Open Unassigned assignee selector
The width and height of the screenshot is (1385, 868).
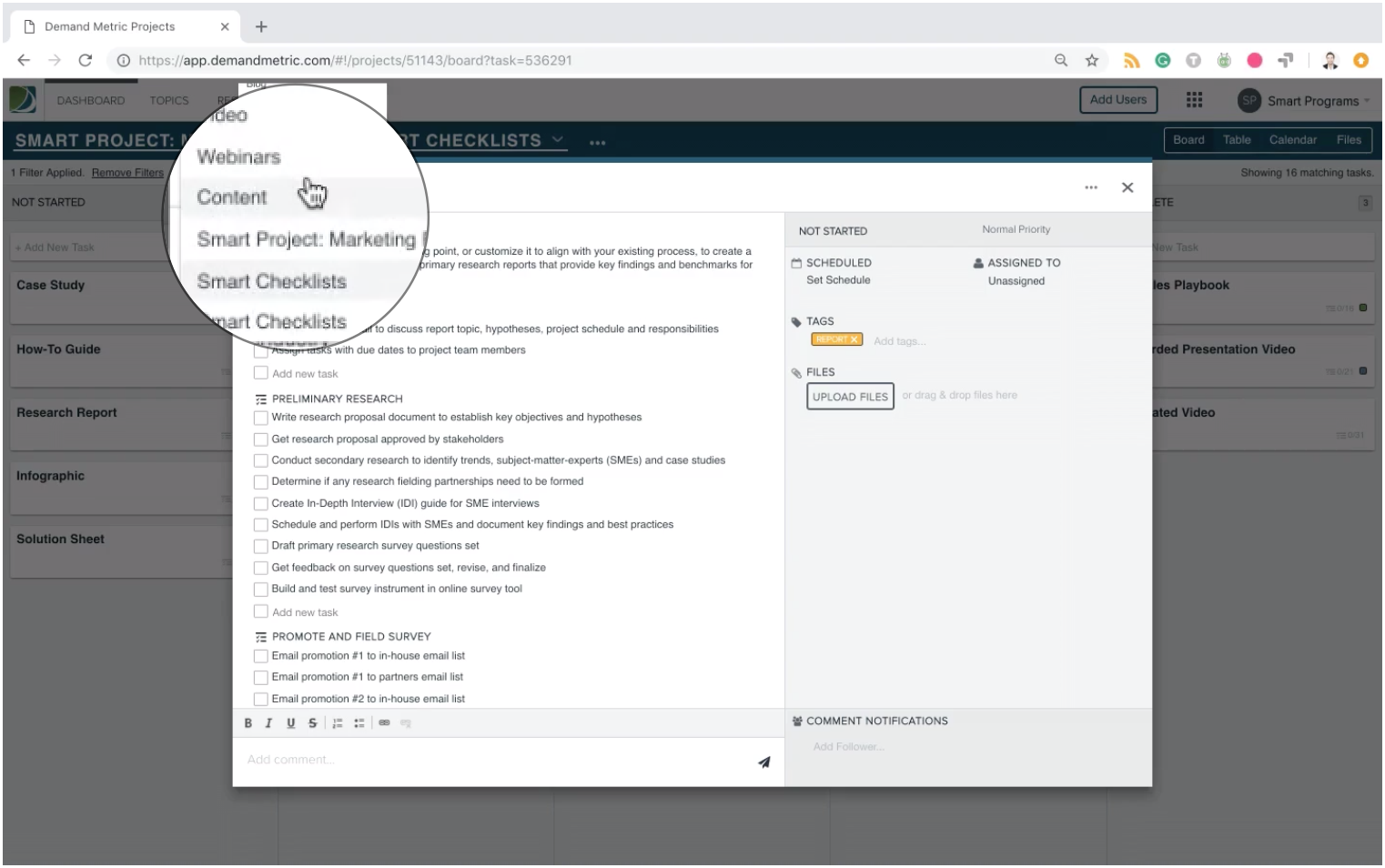pos(1016,281)
